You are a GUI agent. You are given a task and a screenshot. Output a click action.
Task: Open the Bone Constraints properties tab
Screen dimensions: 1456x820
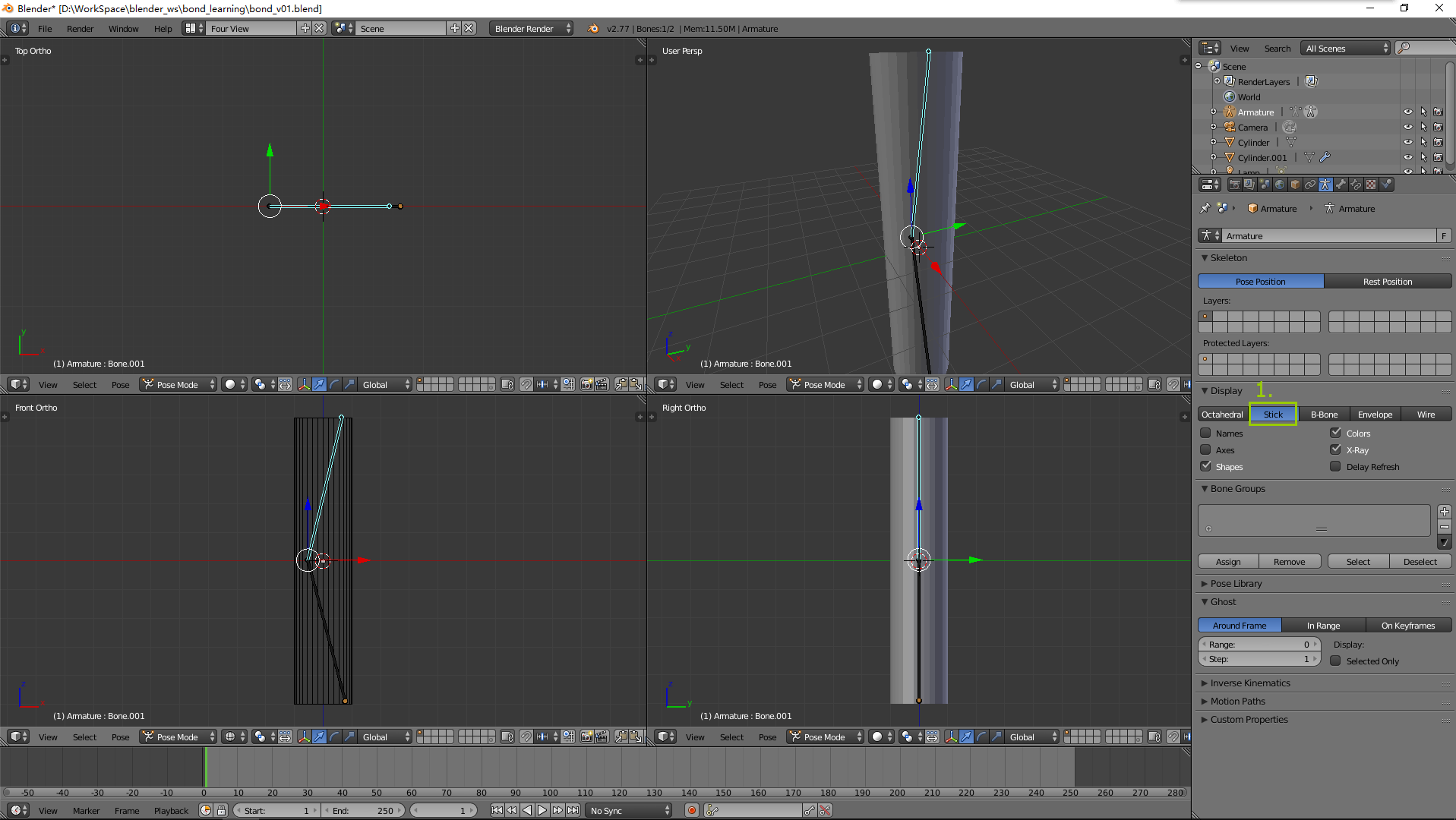point(1356,184)
